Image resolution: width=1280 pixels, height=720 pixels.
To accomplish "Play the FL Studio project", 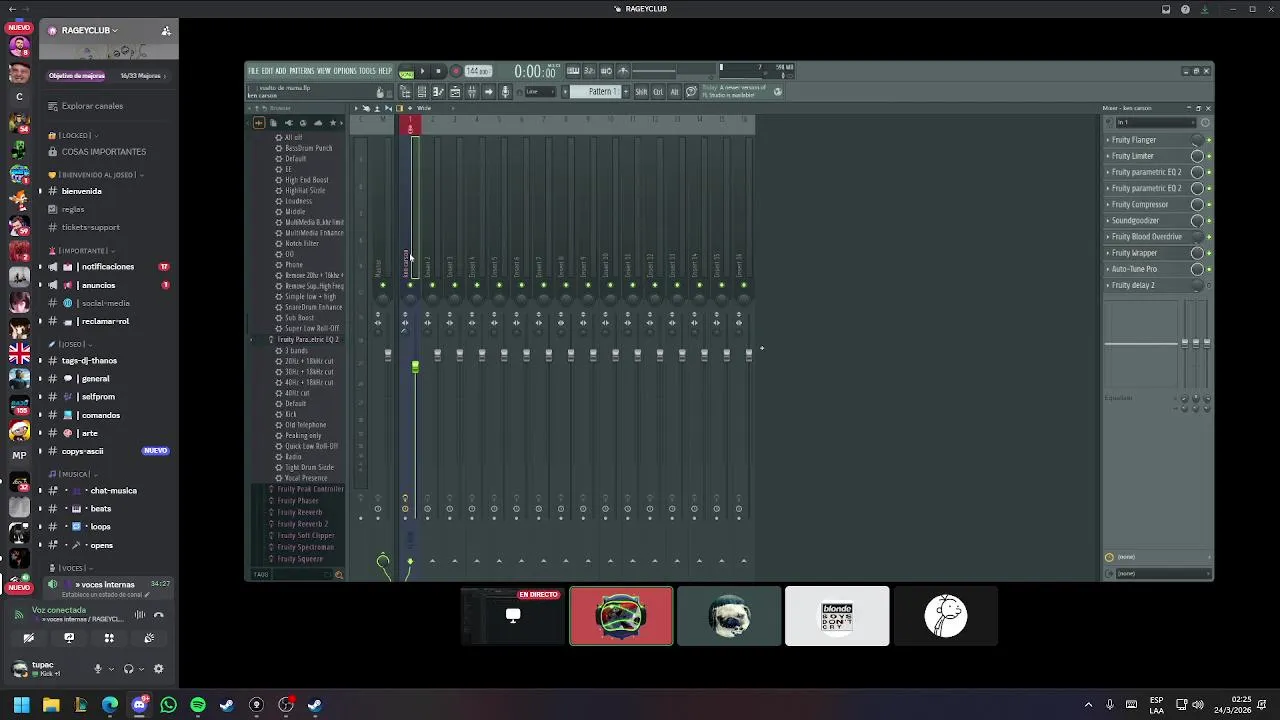I will coord(422,71).
